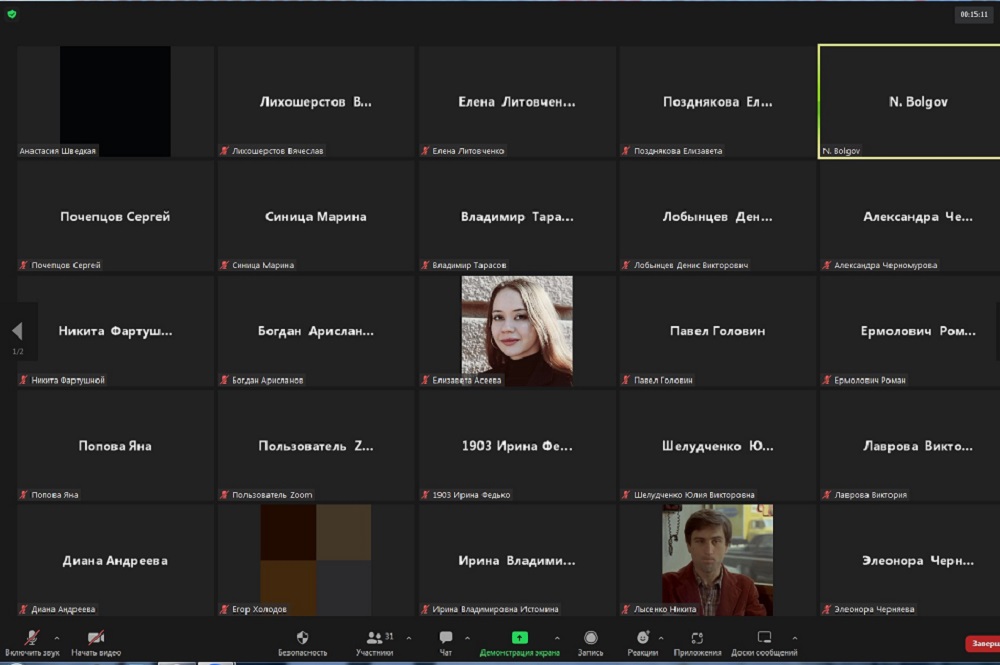Expand the arrow next to Reactions

[x=660, y=637]
